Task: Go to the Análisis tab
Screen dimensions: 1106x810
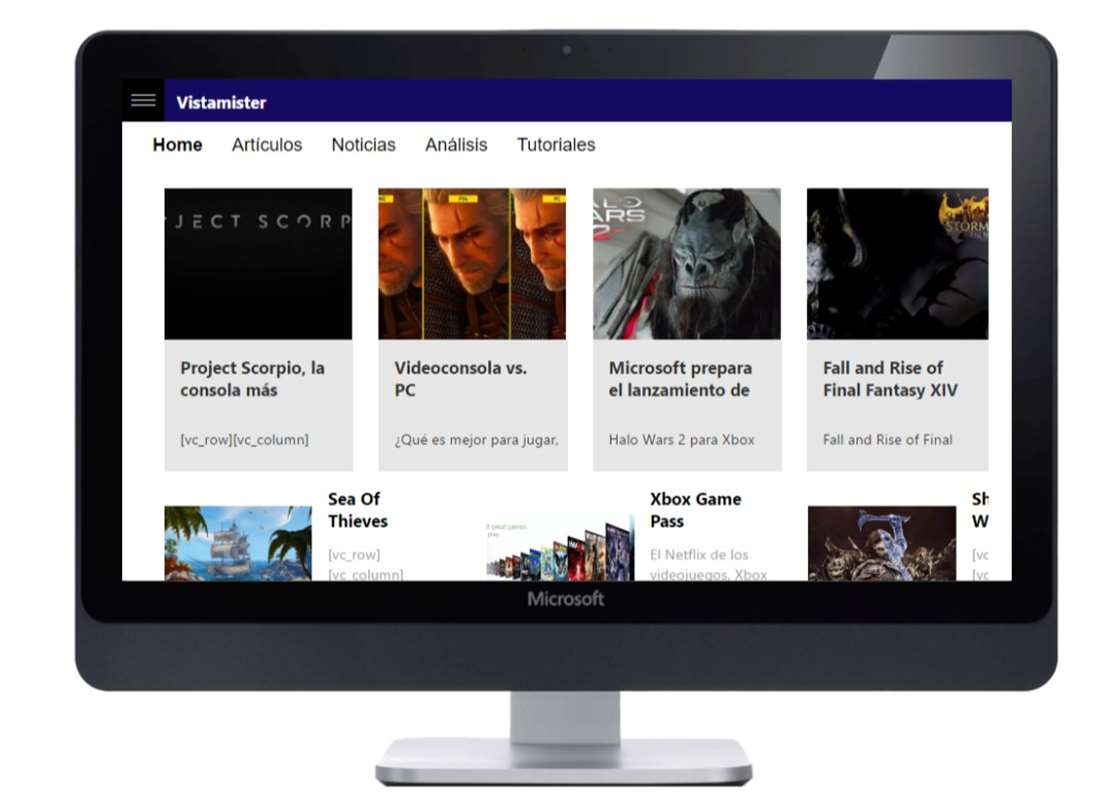Action: (x=456, y=145)
